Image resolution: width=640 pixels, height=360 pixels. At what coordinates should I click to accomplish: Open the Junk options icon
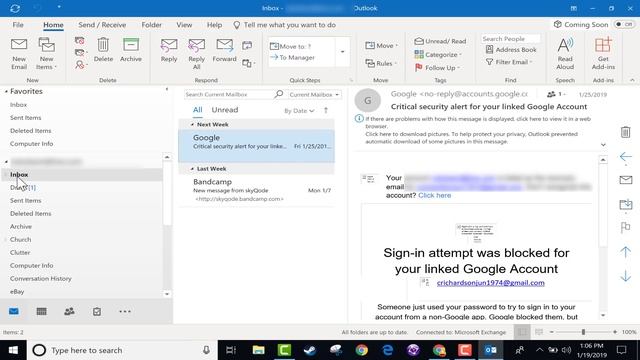pos(80,65)
